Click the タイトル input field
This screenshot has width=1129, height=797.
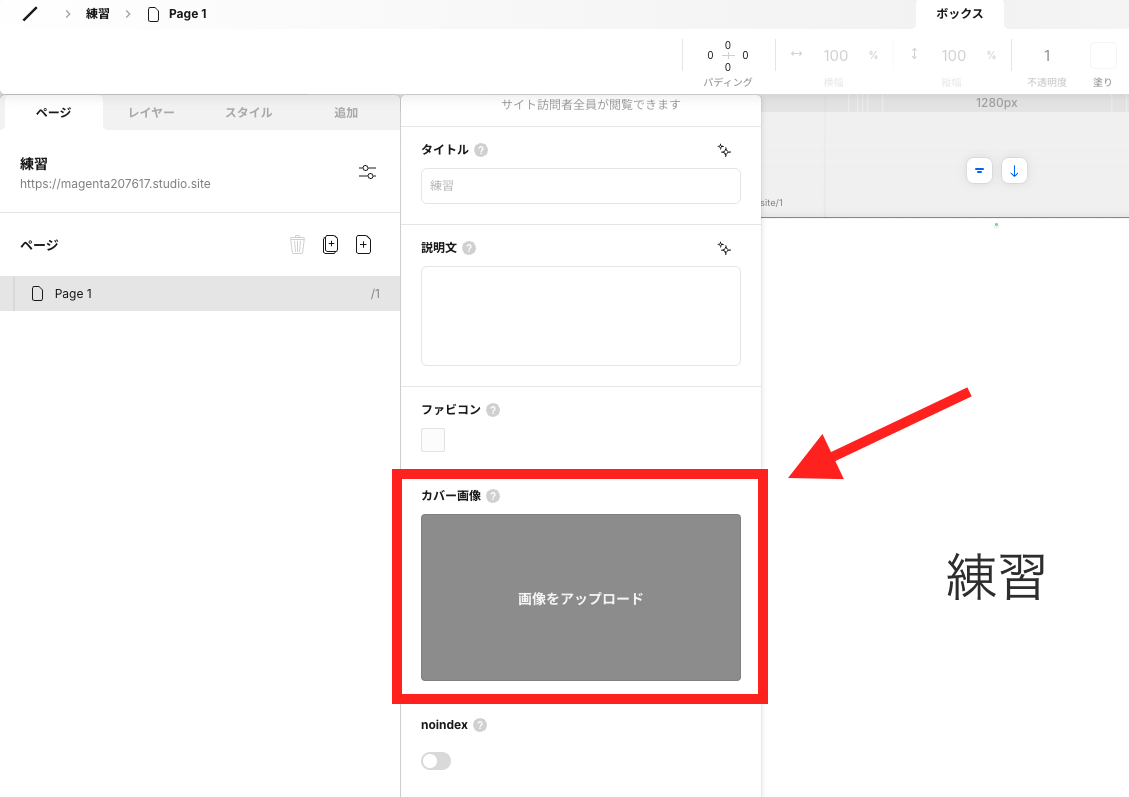point(580,186)
